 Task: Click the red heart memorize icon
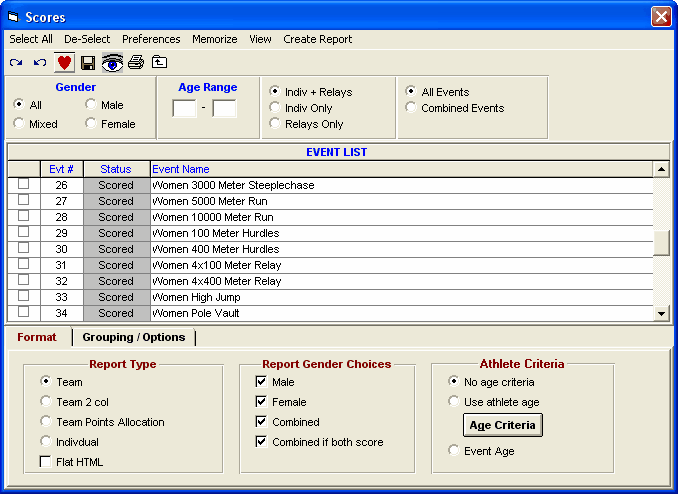[64, 63]
